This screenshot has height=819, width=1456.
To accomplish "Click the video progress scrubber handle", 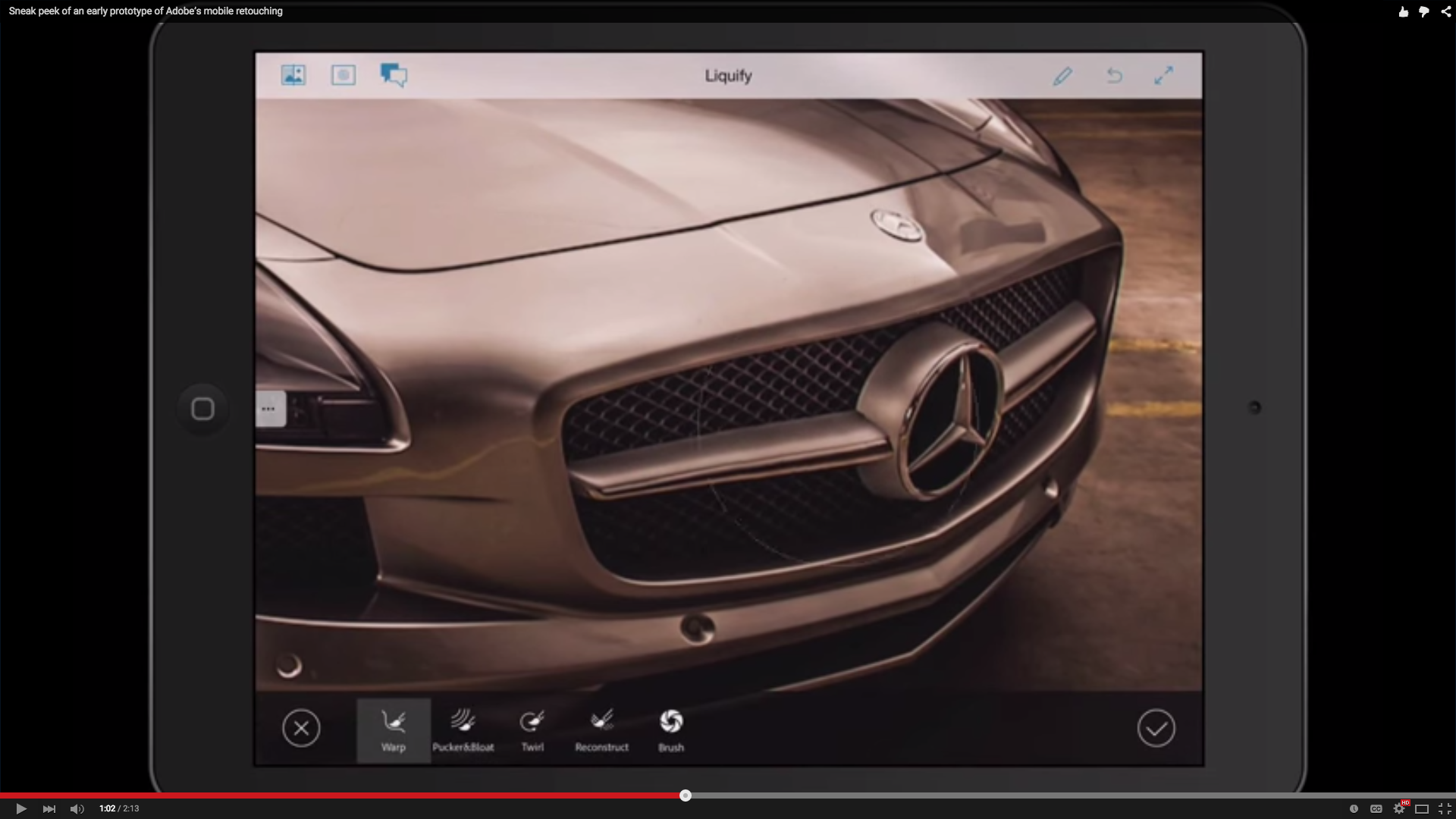I will click(x=686, y=795).
